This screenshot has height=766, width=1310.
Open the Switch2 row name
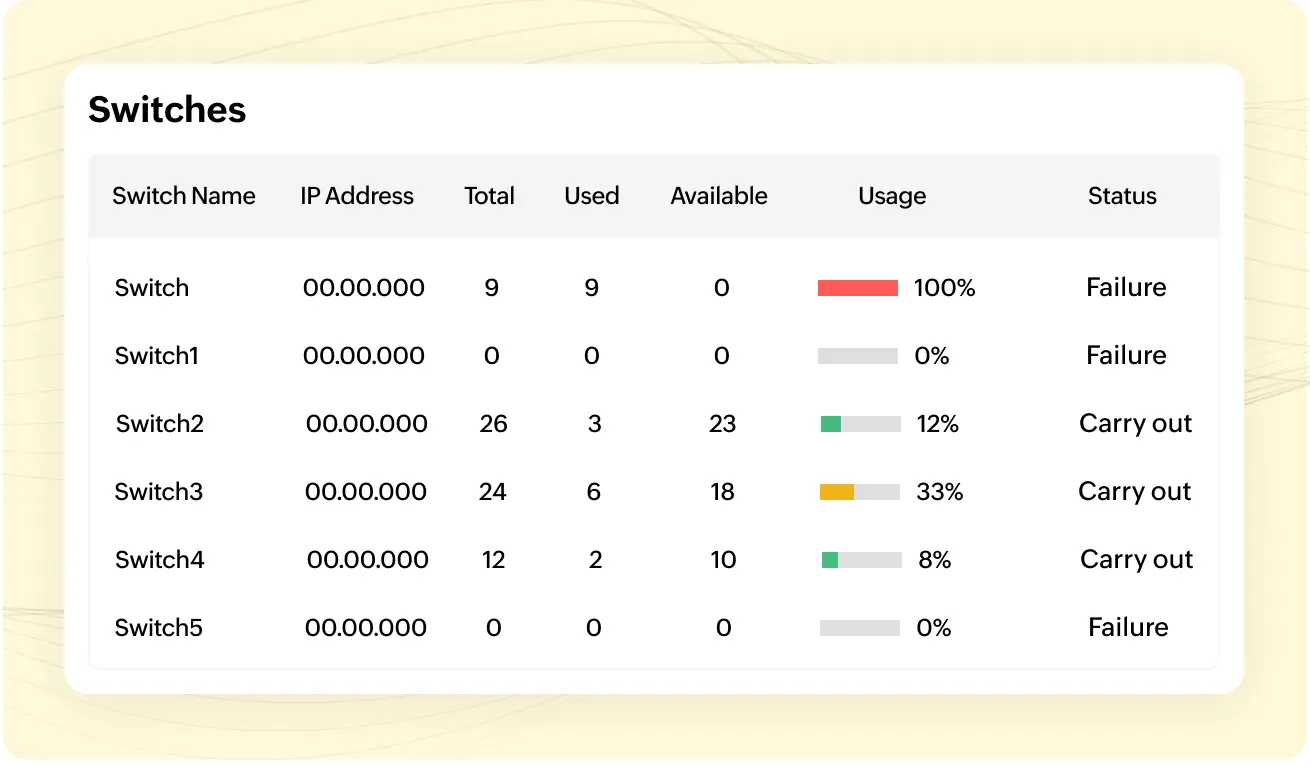[x=160, y=424]
